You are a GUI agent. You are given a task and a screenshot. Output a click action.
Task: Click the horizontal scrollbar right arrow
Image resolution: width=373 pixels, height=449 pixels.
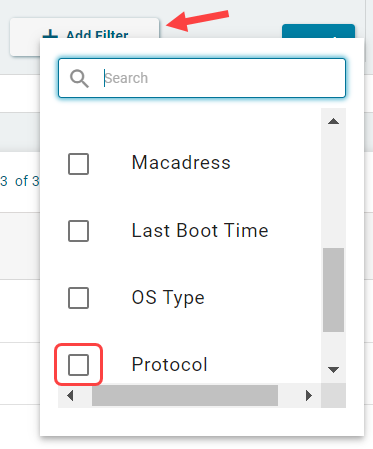pyautogui.click(x=309, y=396)
